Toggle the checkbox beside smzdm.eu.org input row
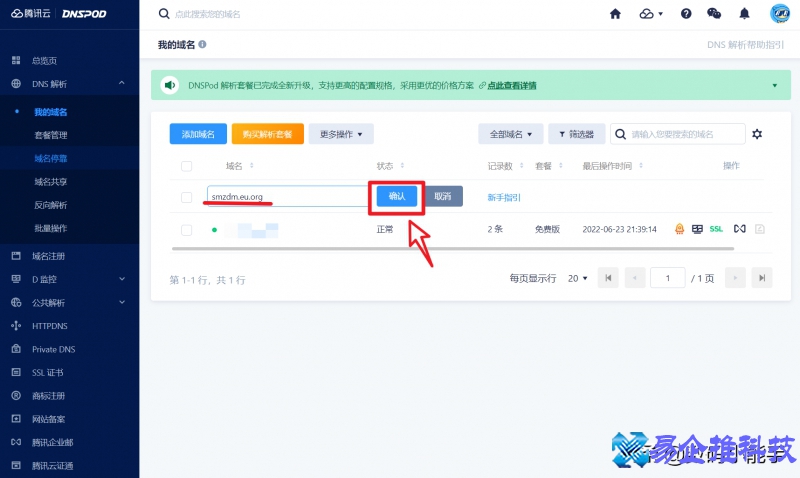The image size is (800, 478). 187,197
